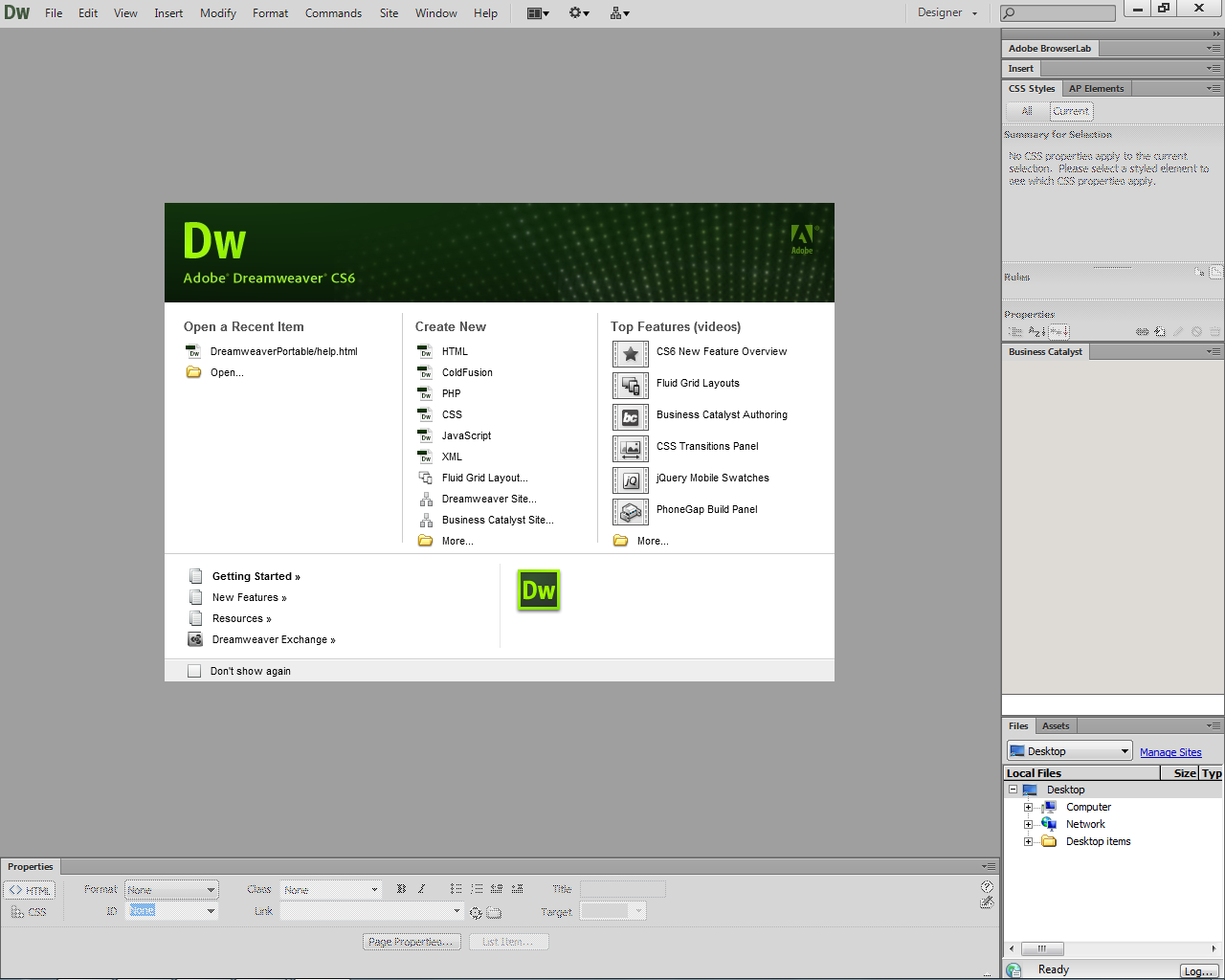Screen dimensions: 1225x980
Task: Click the search field in top bar
Action: [1058, 13]
